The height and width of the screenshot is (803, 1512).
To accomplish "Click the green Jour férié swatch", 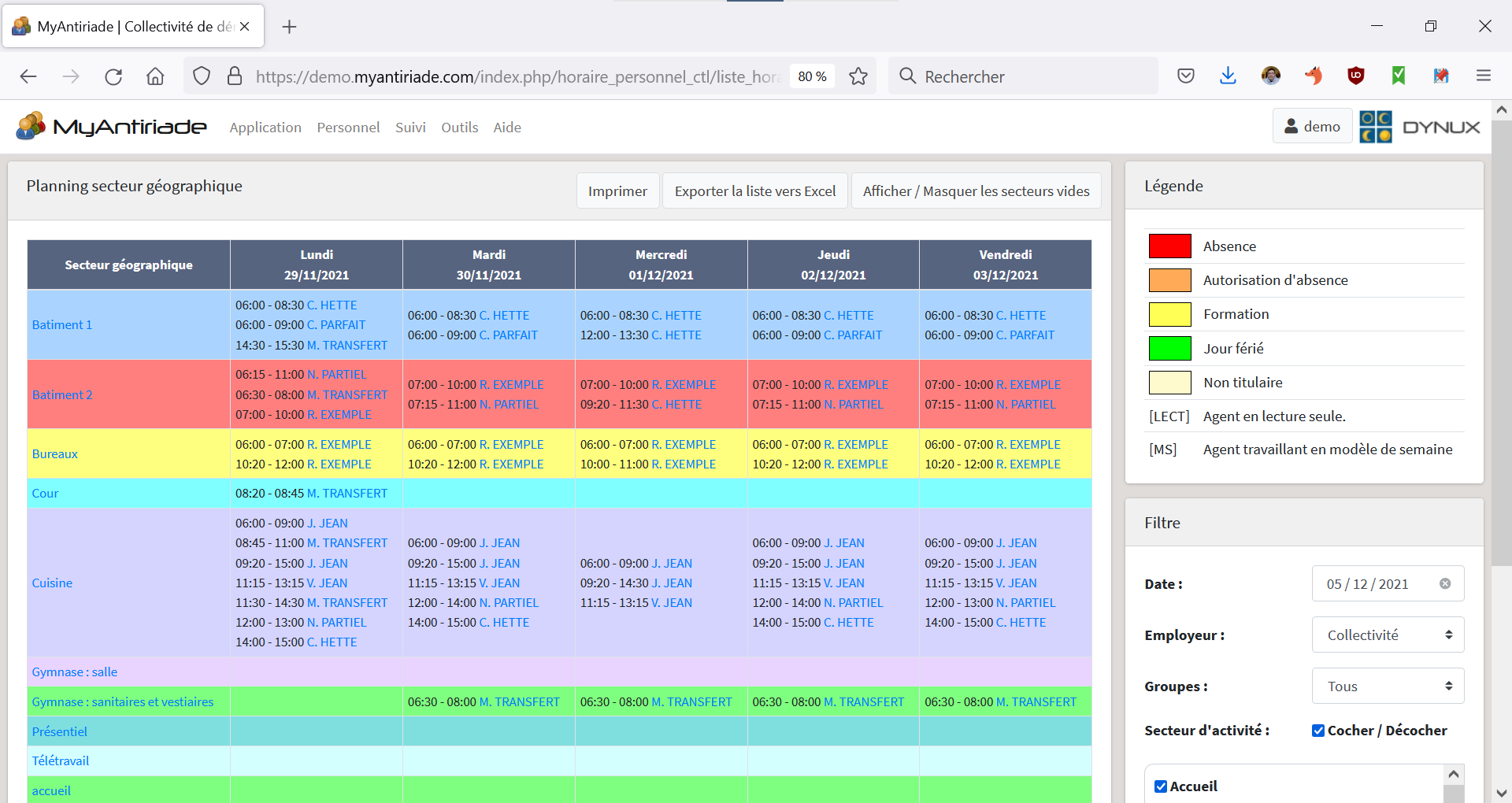I will [1169, 348].
